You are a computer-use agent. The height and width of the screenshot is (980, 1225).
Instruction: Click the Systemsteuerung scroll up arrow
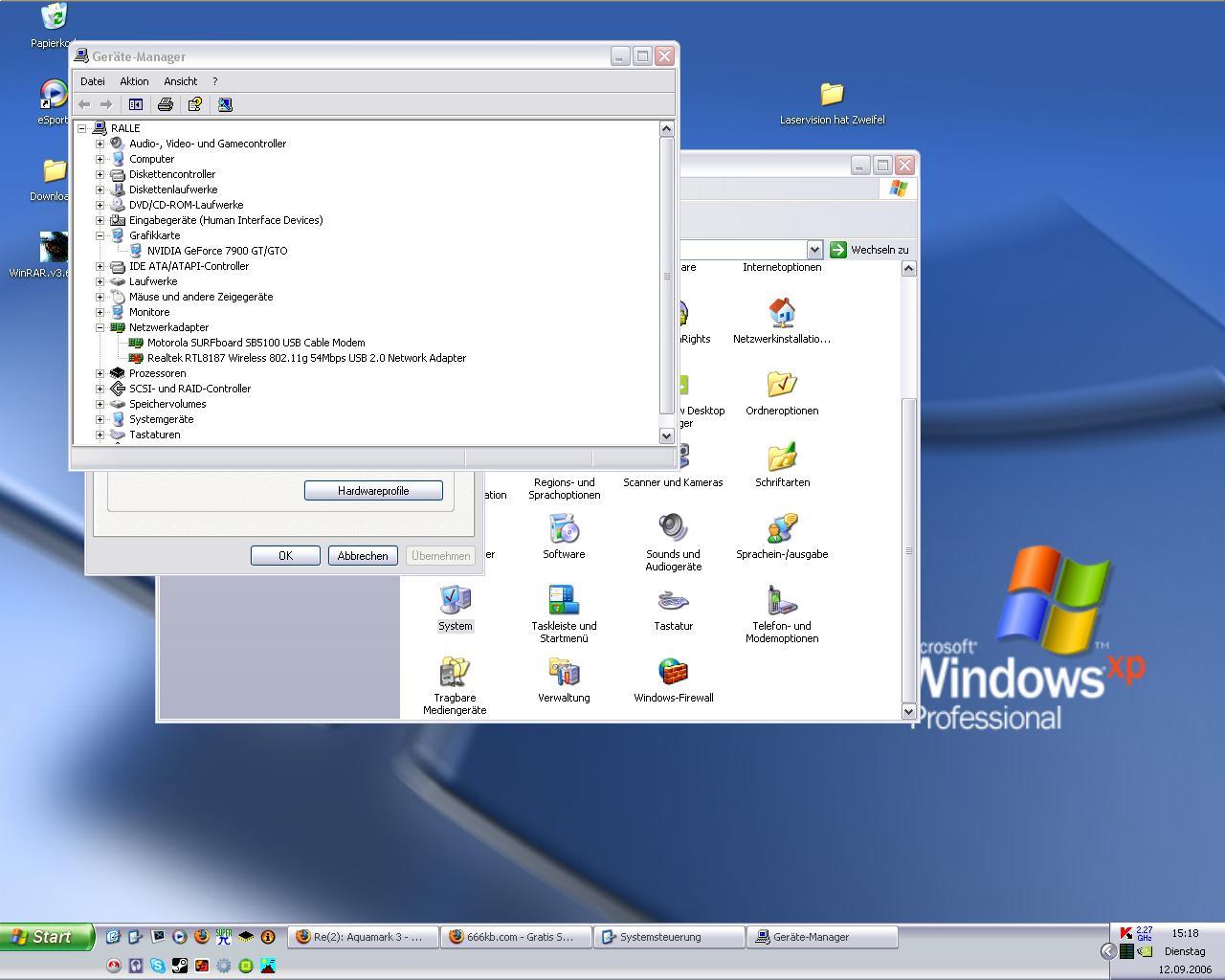(x=909, y=269)
